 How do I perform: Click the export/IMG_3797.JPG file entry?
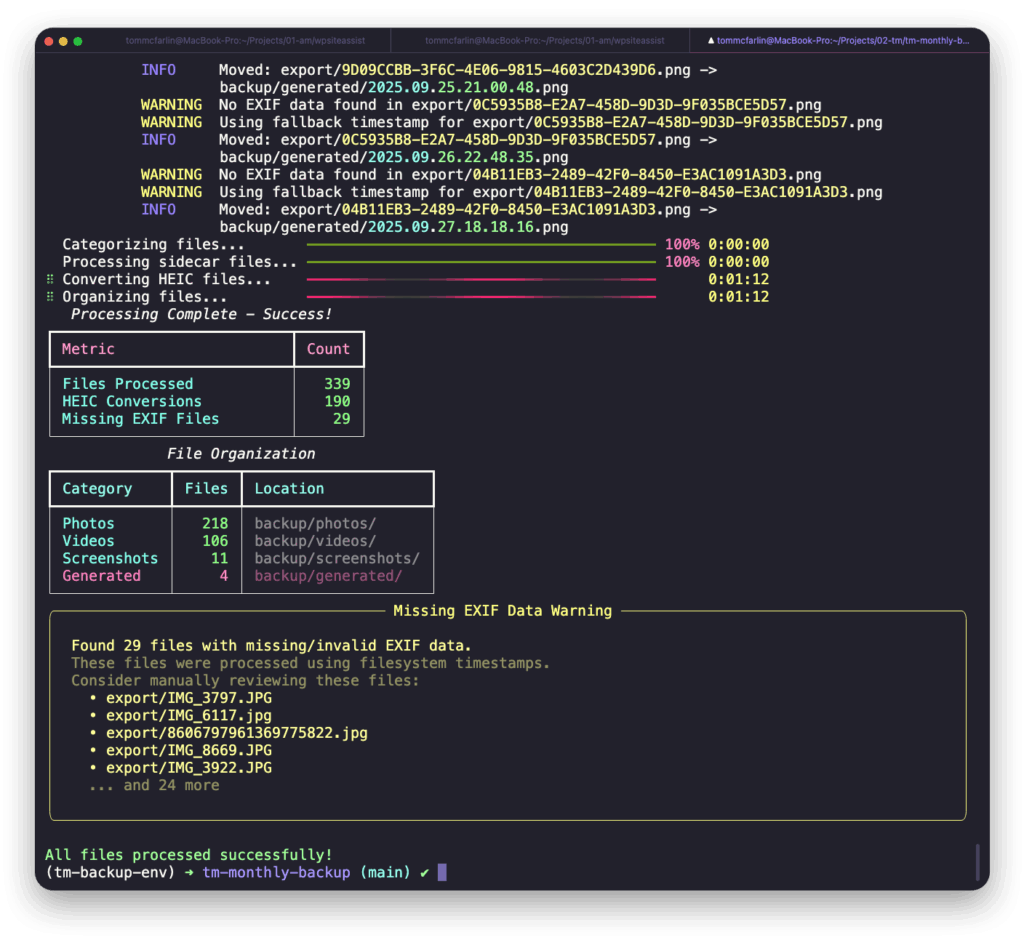pos(188,698)
